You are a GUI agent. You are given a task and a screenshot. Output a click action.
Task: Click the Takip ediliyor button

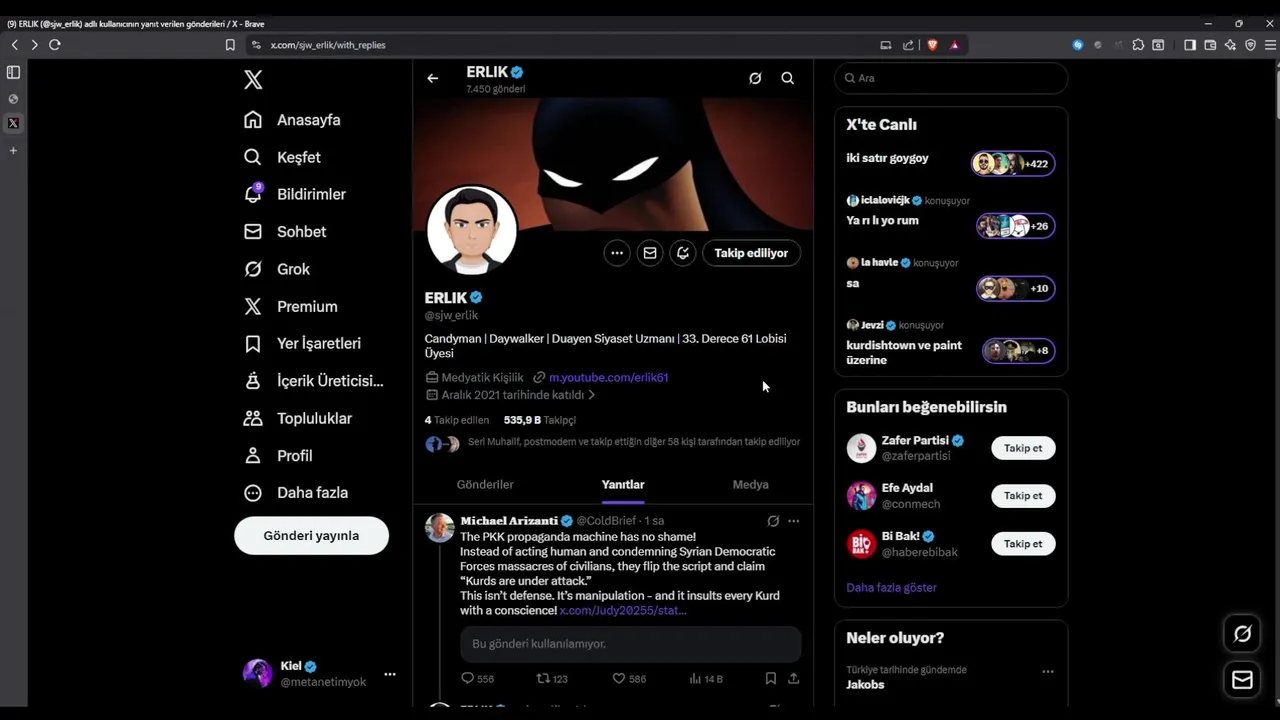coord(751,253)
